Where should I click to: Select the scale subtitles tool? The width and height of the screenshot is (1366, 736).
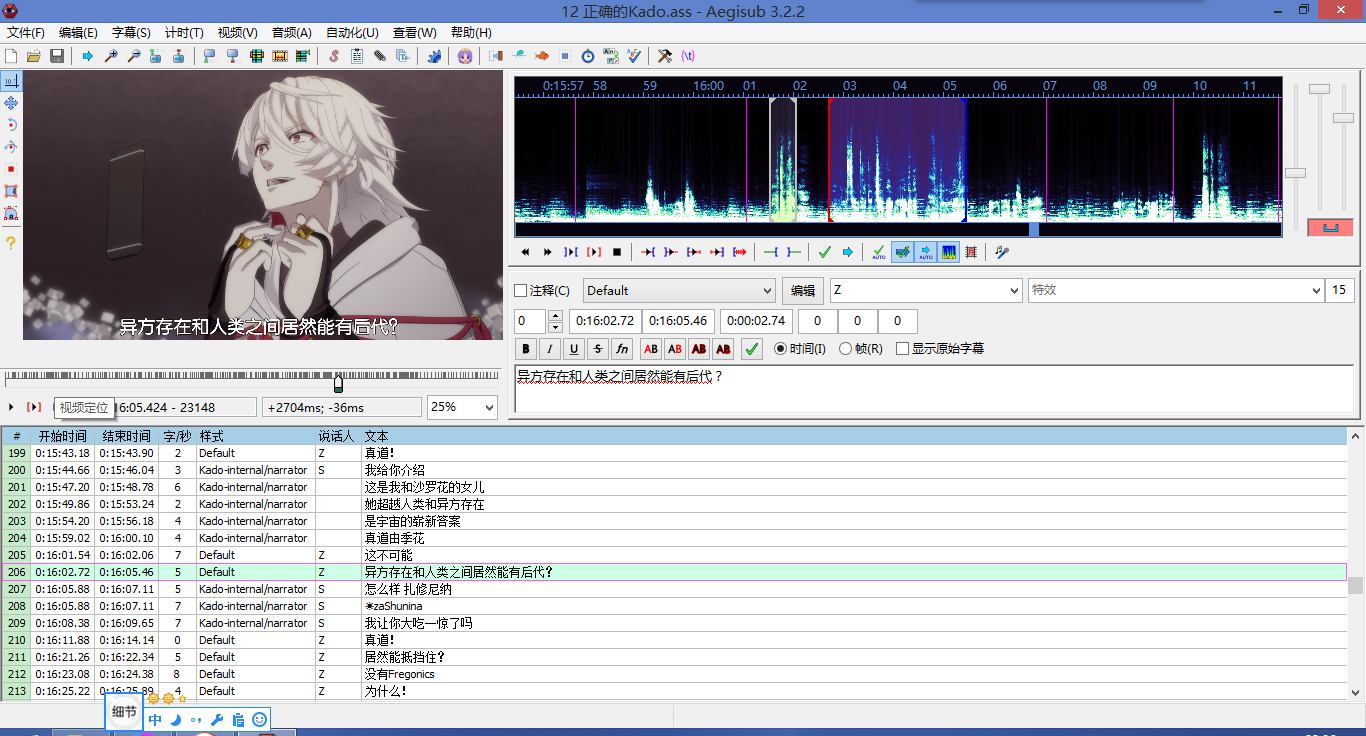(x=11, y=169)
